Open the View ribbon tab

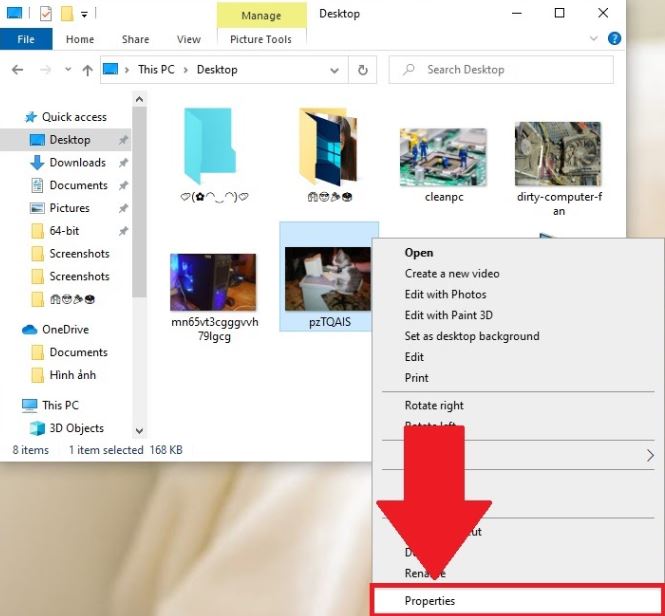tap(188, 39)
